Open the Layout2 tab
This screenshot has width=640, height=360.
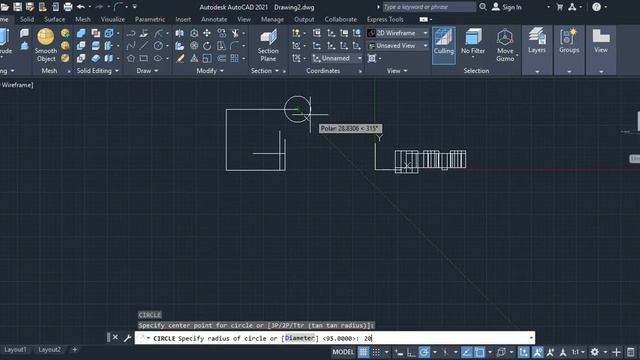pyautogui.click(x=49, y=349)
